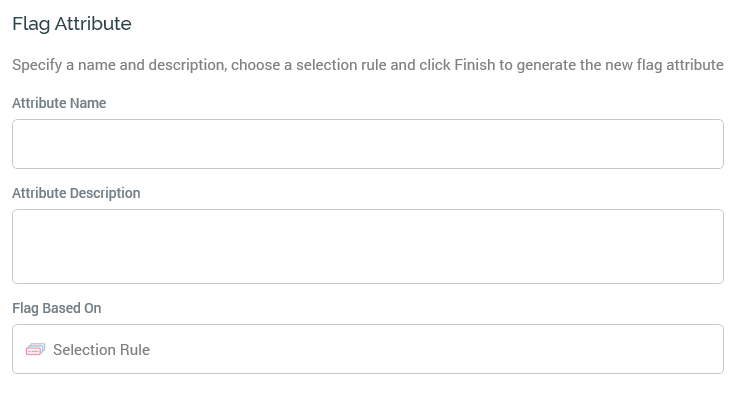
Task: Click the Selection Rule stacked-cards icon
Action: coord(36,350)
